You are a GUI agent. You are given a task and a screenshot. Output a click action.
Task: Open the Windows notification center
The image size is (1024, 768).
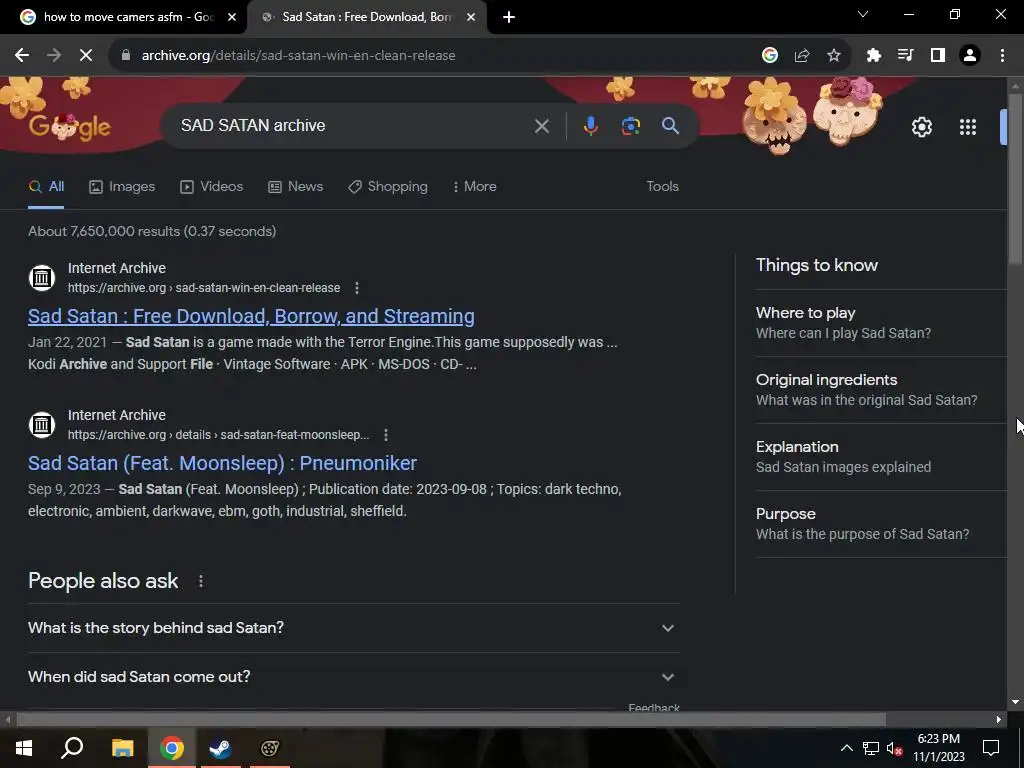[991, 748]
